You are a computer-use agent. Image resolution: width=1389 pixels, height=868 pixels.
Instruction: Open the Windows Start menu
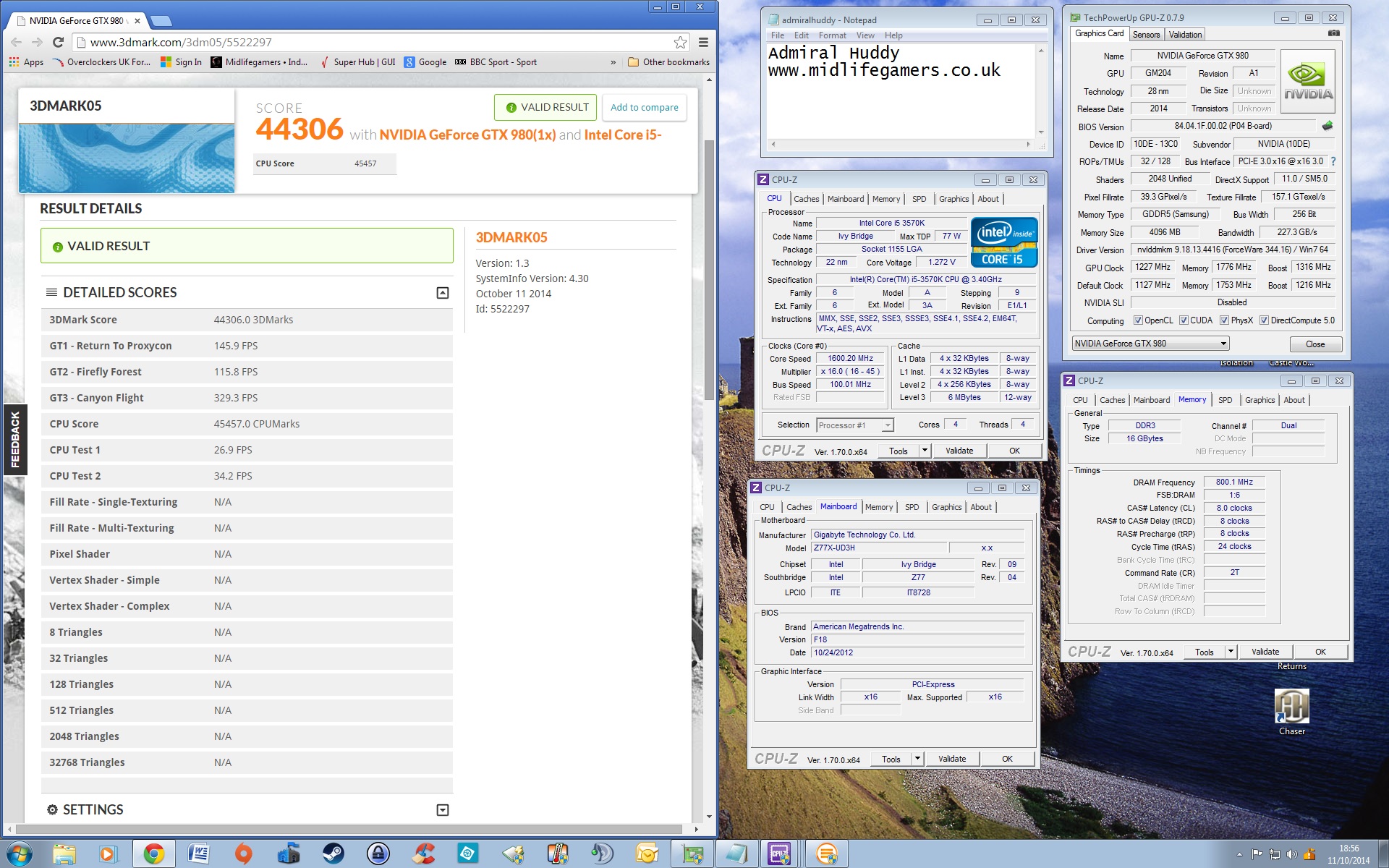pyautogui.click(x=20, y=854)
